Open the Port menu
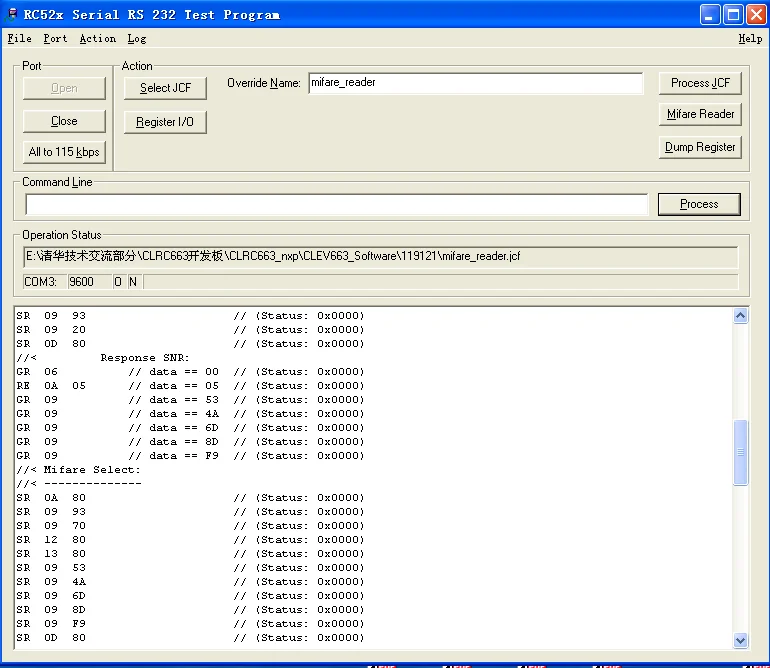This screenshot has height=668, width=770. [55, 38]
